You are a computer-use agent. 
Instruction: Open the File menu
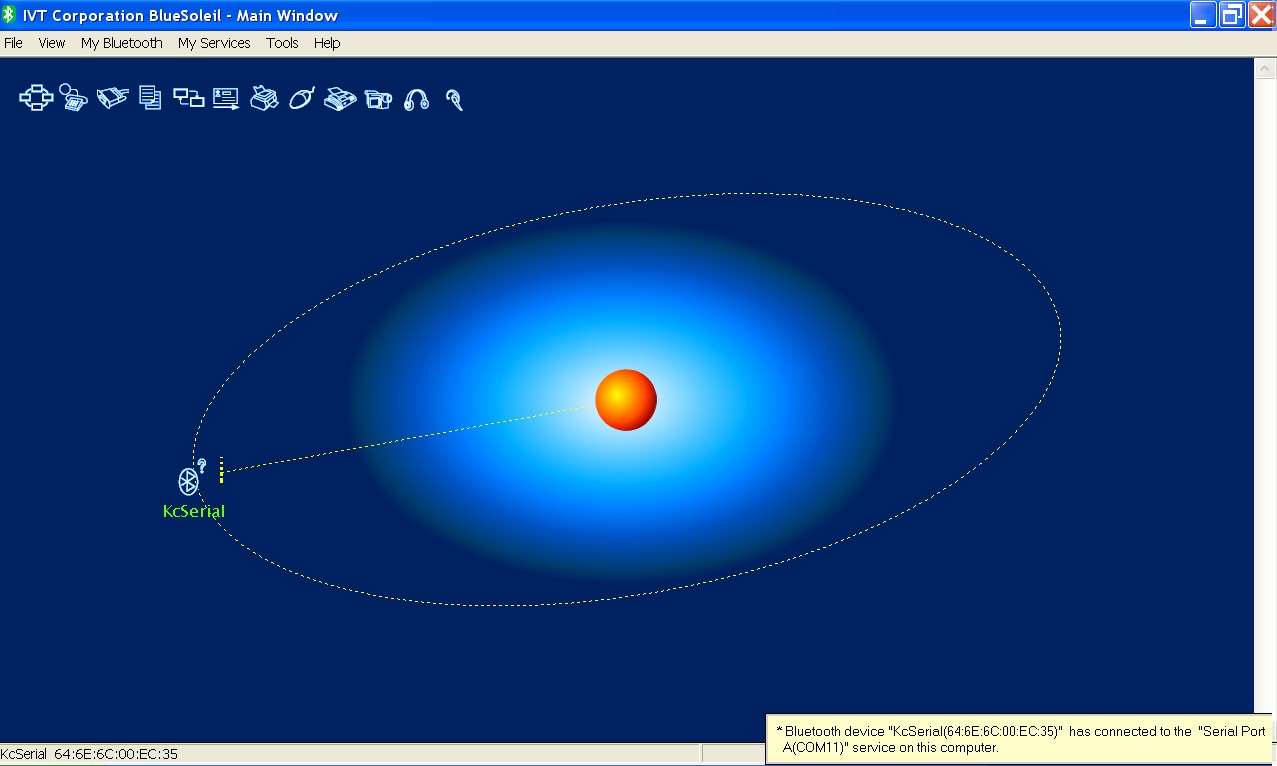click(x=13, y=43)
